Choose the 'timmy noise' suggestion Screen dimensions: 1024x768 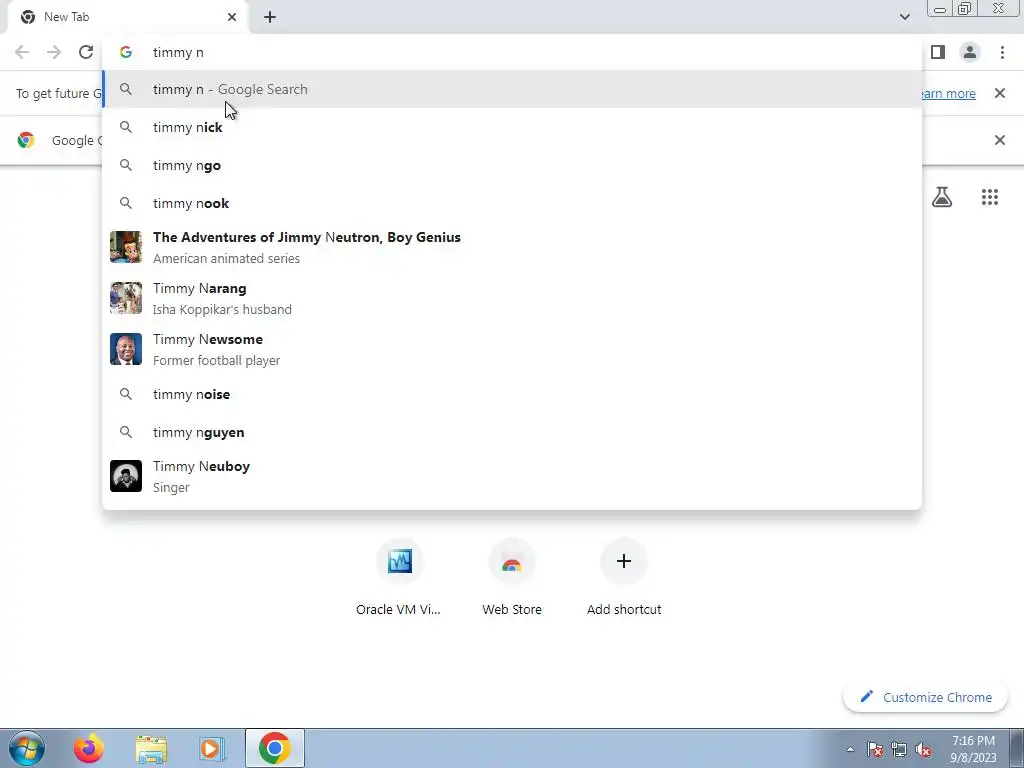pyautogui.click(x=512, y=394)
